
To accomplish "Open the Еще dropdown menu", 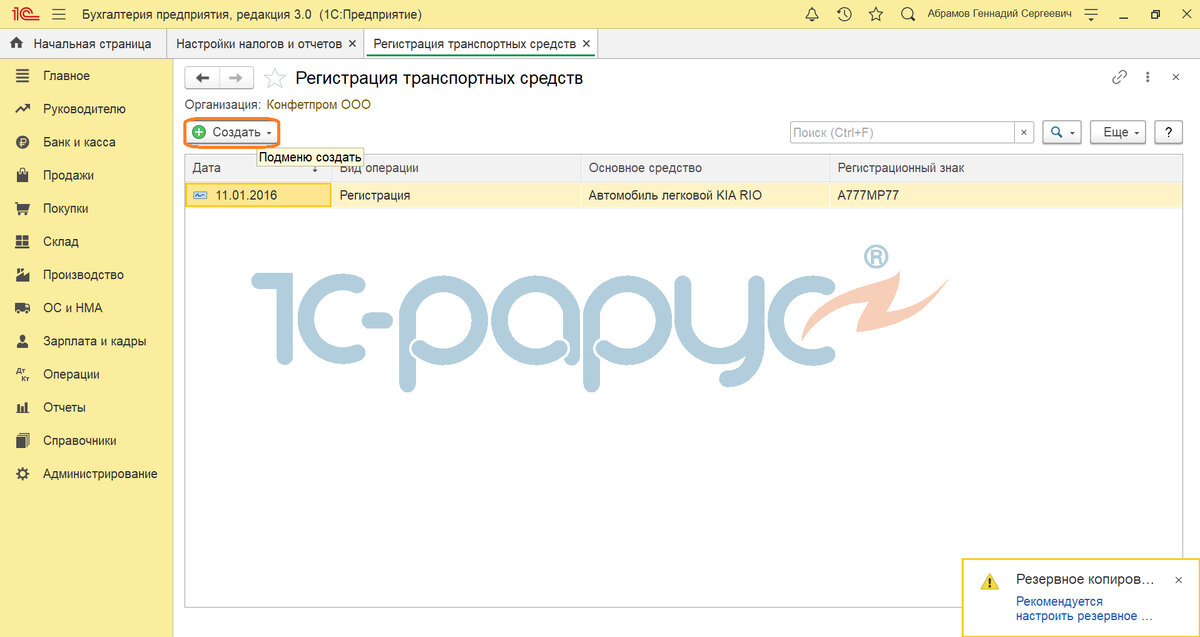I will click(1120, 132).
